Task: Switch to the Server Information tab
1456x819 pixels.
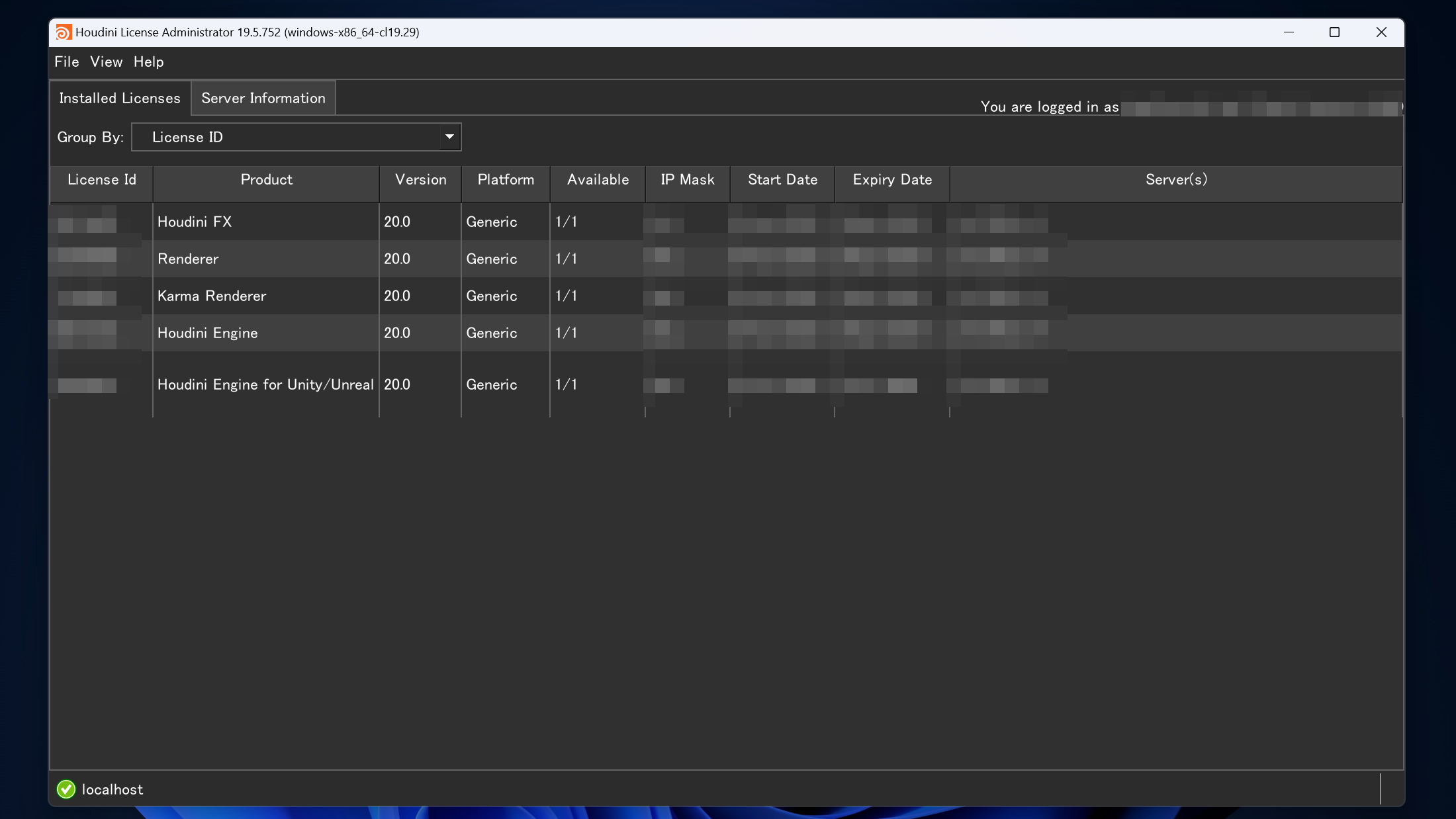Action: [263, 98]
